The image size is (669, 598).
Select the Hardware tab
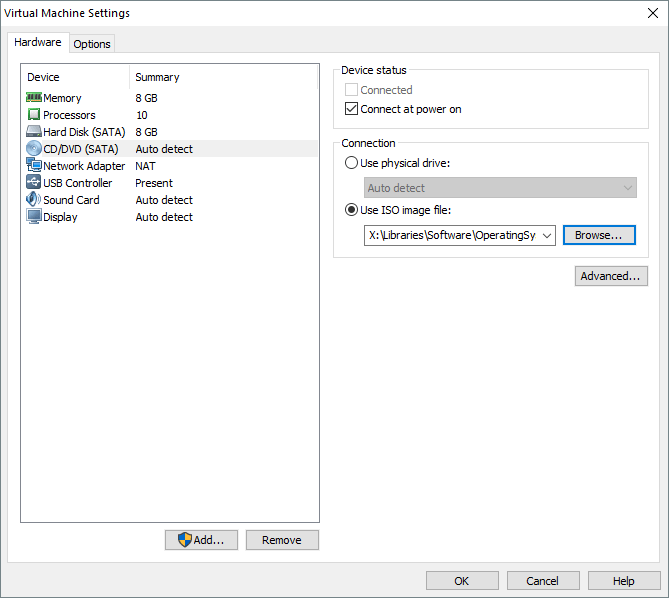pos(38,43)
